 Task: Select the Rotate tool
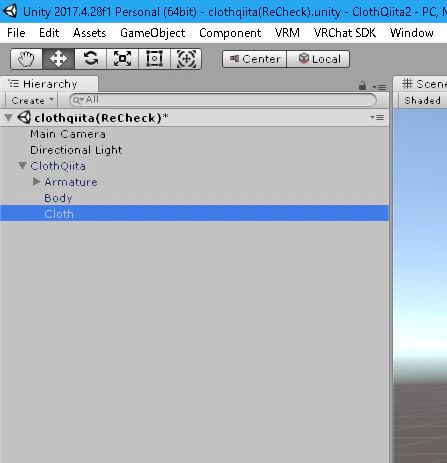tap(90, 59)
